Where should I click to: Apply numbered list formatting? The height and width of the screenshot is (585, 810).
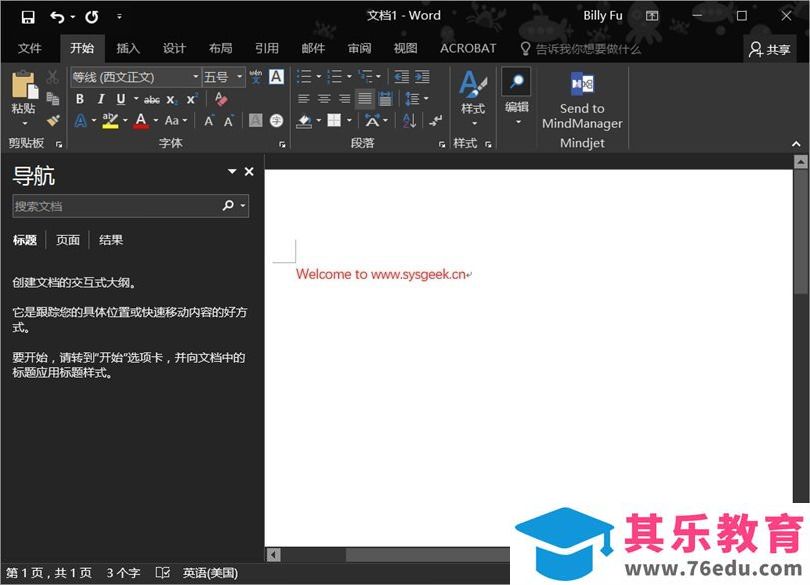tap(335, 77)
